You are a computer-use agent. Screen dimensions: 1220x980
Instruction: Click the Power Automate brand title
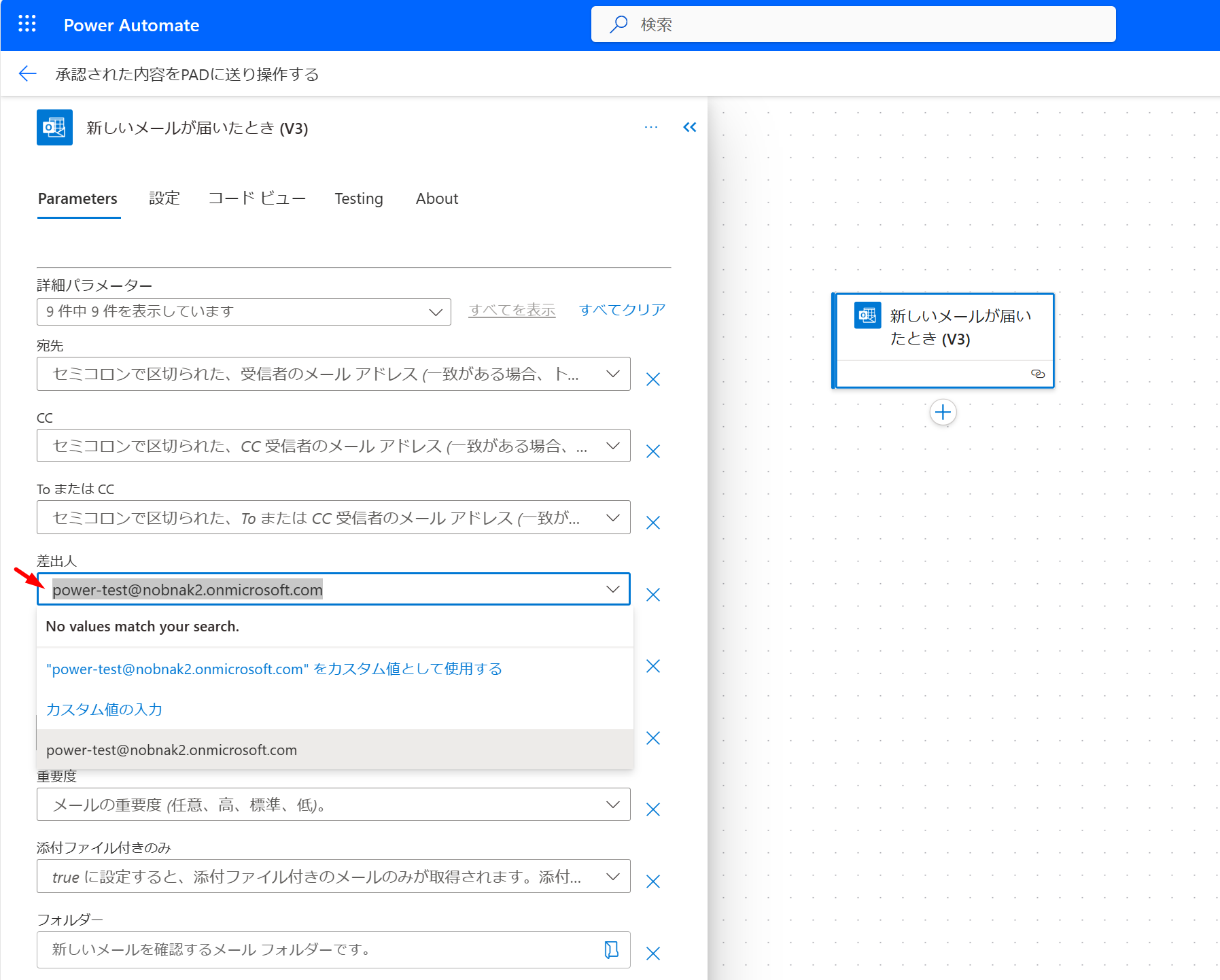pyautogui.click(x=132, y=25)
